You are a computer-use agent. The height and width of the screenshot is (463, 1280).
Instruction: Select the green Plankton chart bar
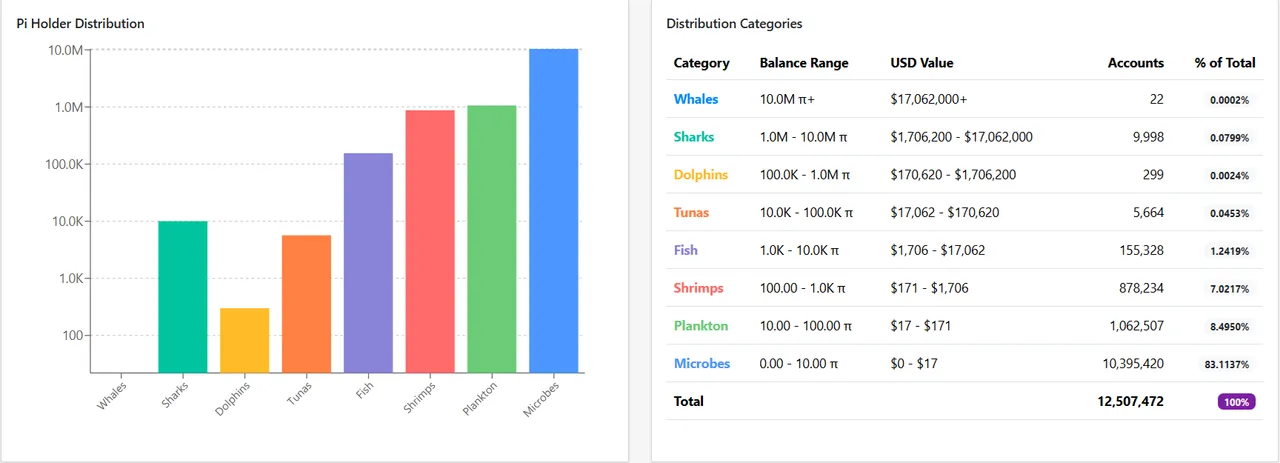click(x=491, y=238)
